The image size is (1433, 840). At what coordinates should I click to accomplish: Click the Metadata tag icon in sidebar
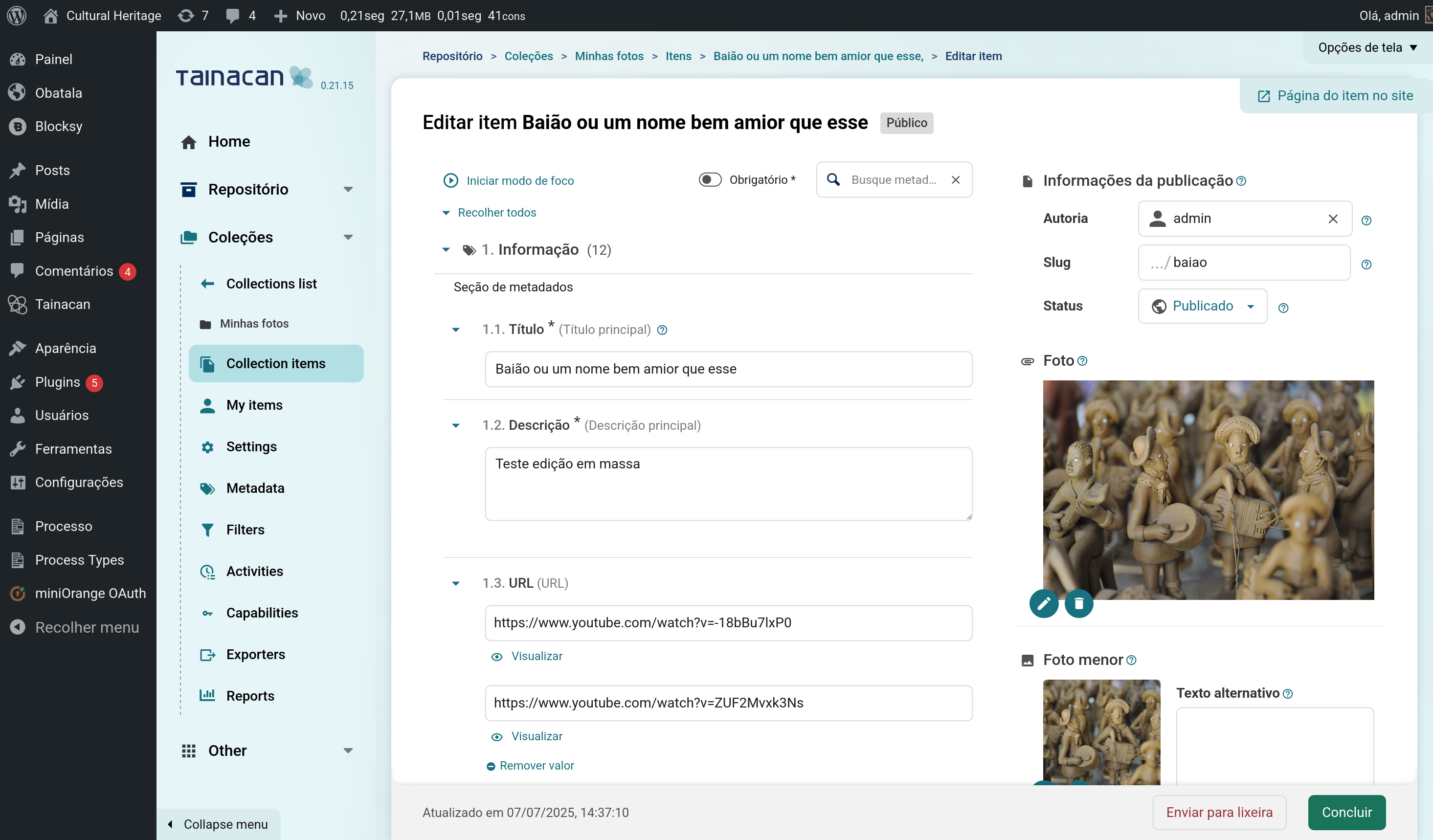click(x=207, y=488)
